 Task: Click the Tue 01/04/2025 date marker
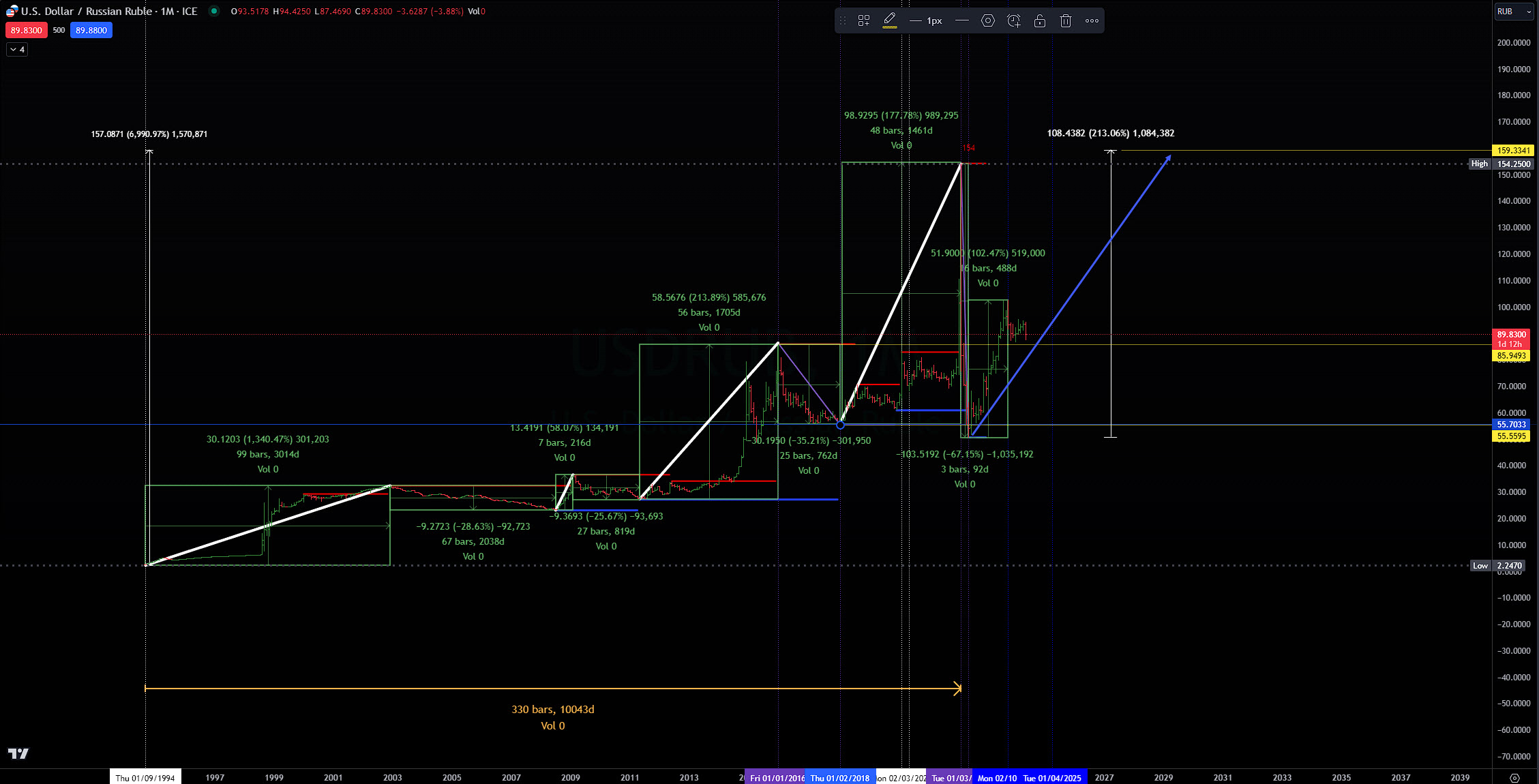(x=1052, y=778)
